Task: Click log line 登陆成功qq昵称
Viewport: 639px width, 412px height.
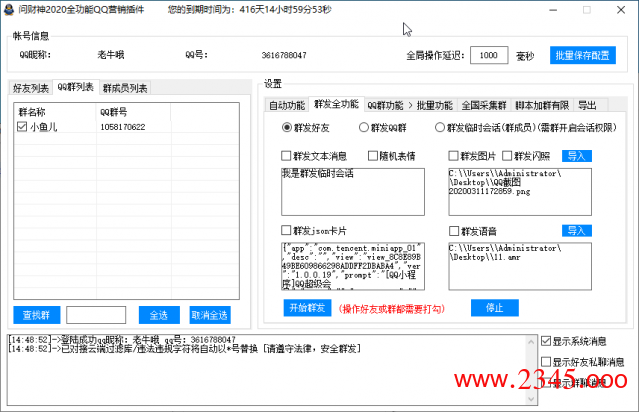Action: pyautogui.click(x=122, y=340)
